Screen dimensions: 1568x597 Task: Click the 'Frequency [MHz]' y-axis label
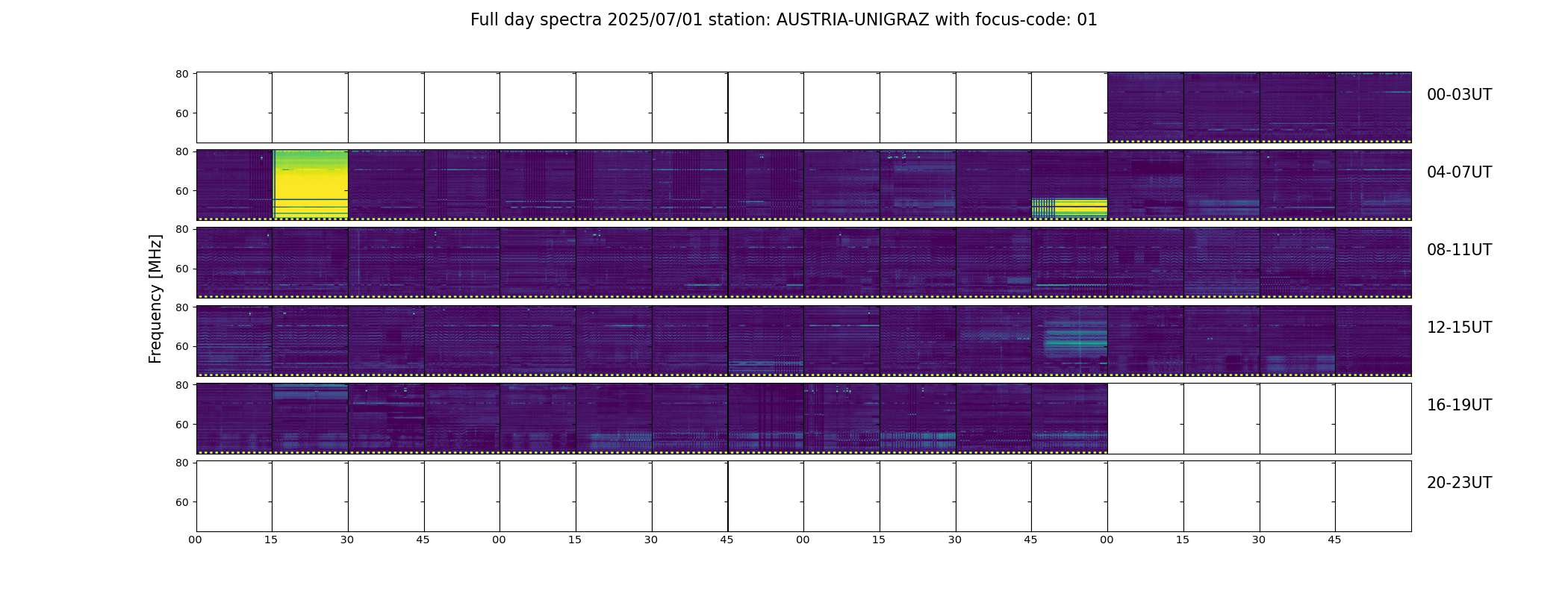tap(155, 298)
